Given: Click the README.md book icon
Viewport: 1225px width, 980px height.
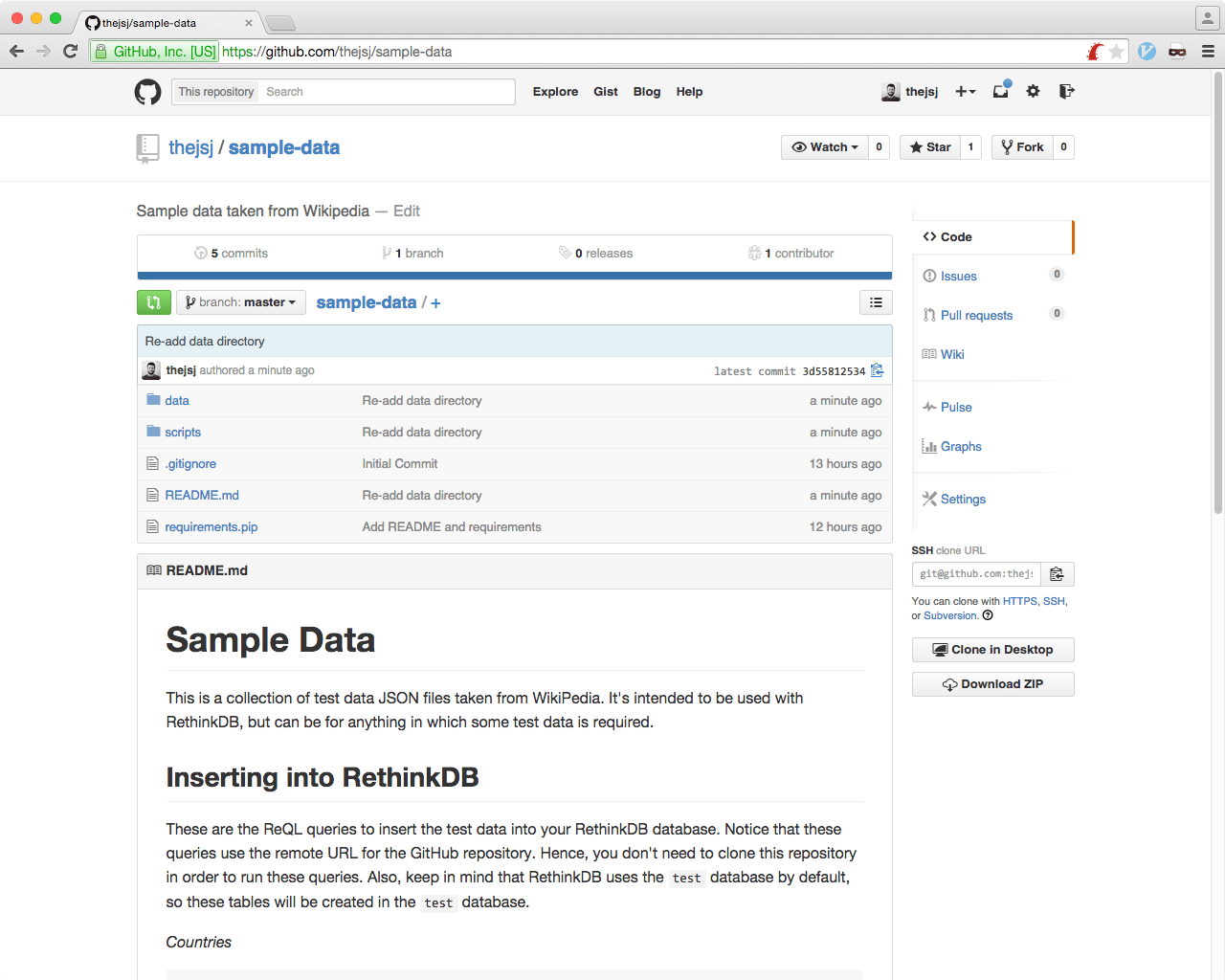Looking at the screenshot, I should click(154, 570).
